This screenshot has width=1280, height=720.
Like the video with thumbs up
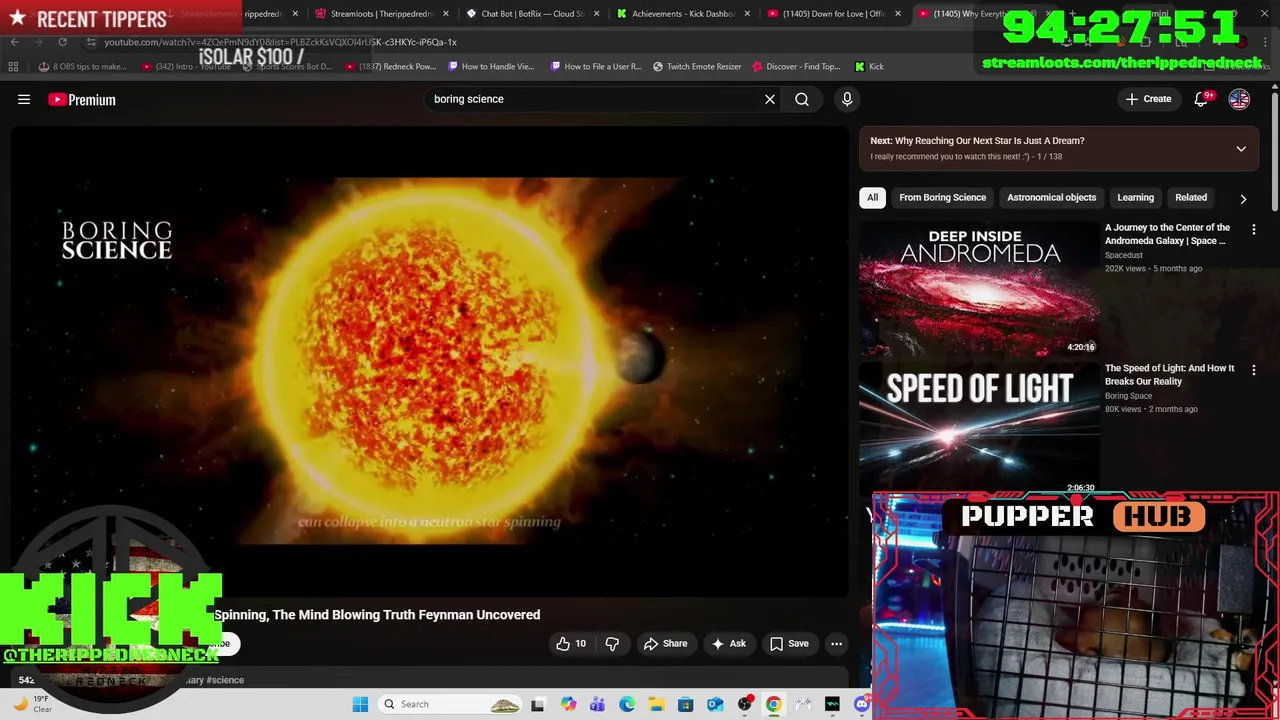coord(571,644)
